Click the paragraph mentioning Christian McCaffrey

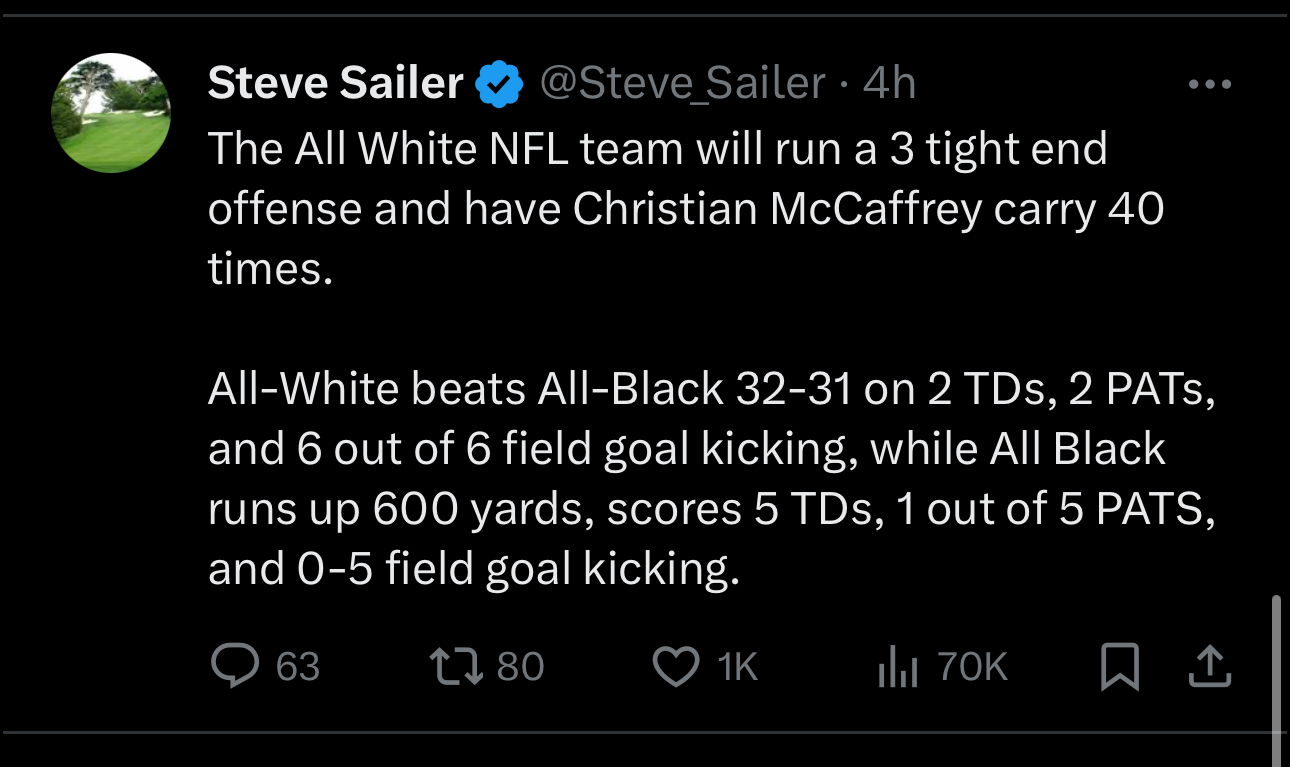[x=685, y=210]
